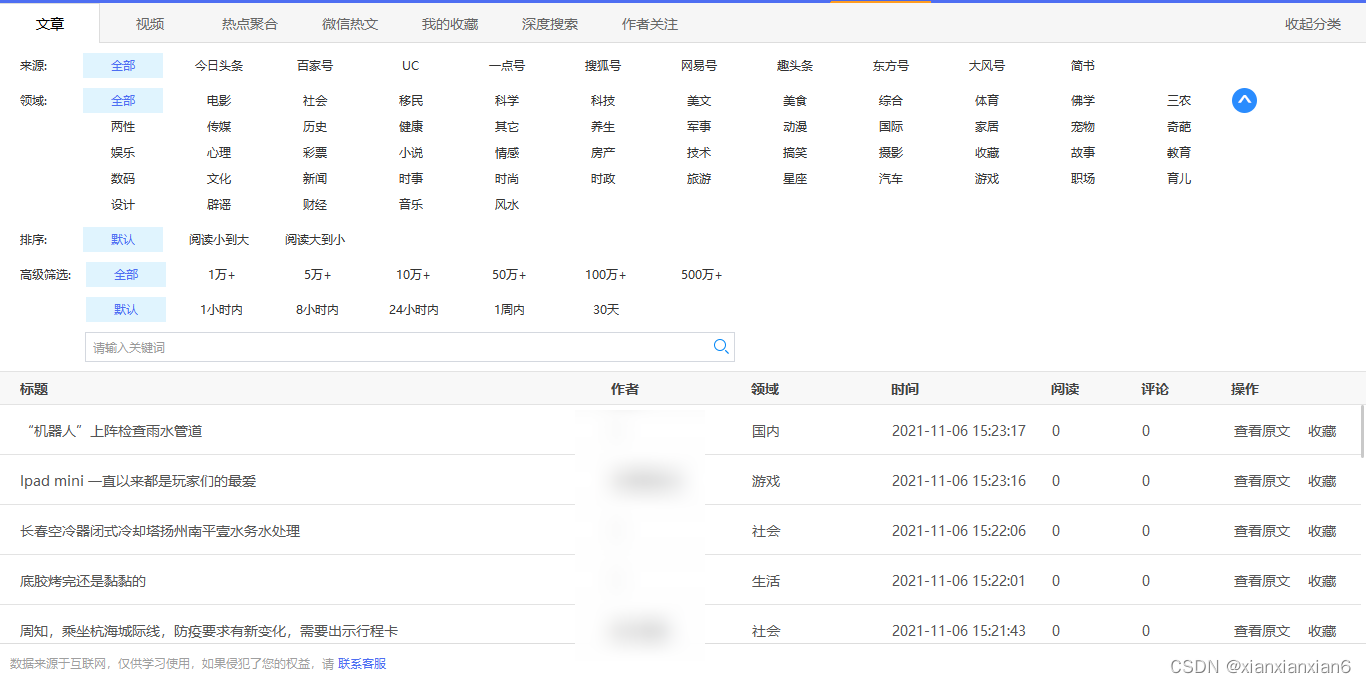Viewport: 1366px width, 683px height.
Task: Click 收起分类 to collapse filters
Action: [x=1313, y=24]
